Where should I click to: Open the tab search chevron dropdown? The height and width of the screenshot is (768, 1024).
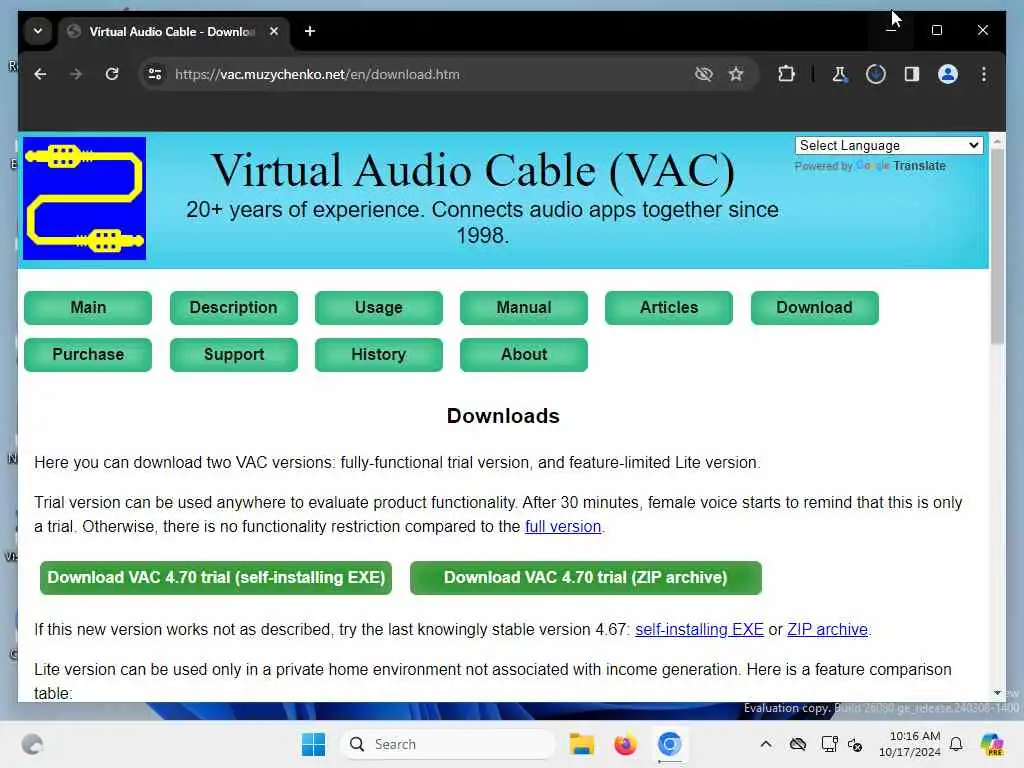point(38,31)
